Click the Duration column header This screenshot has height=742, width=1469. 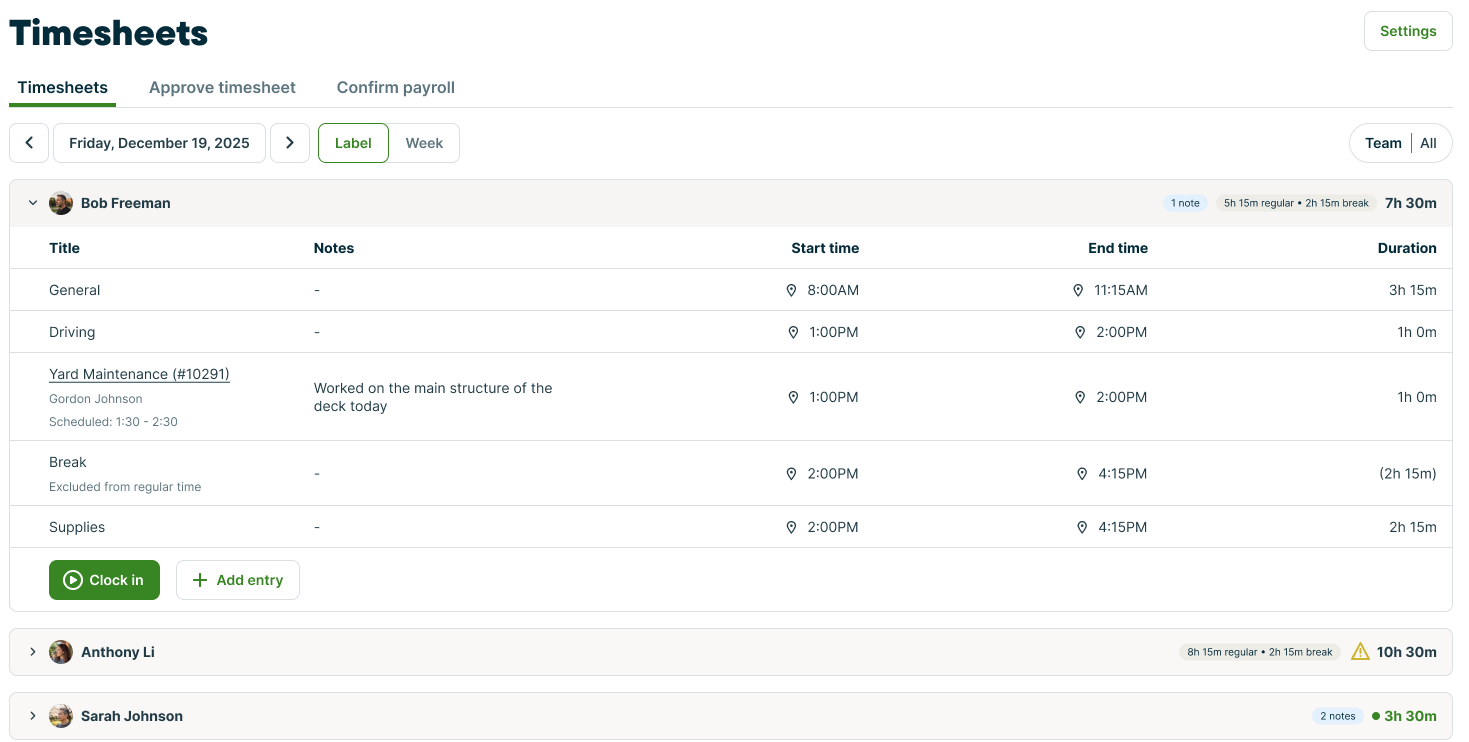[x=1407, y=249]
